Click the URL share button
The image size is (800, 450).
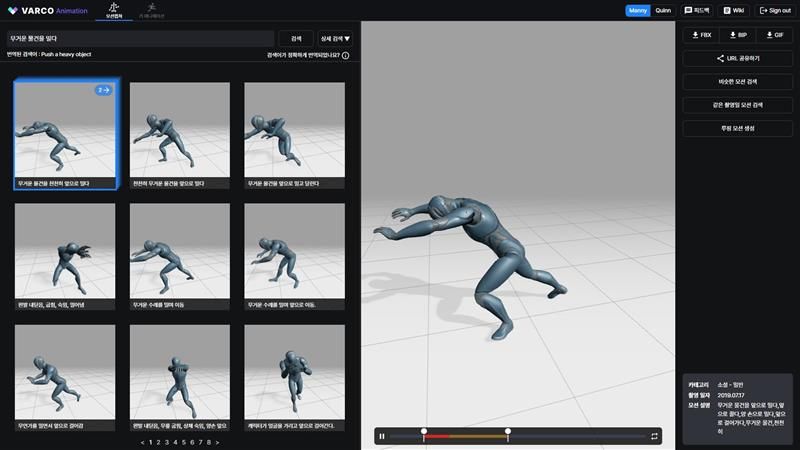coord(737,59)
